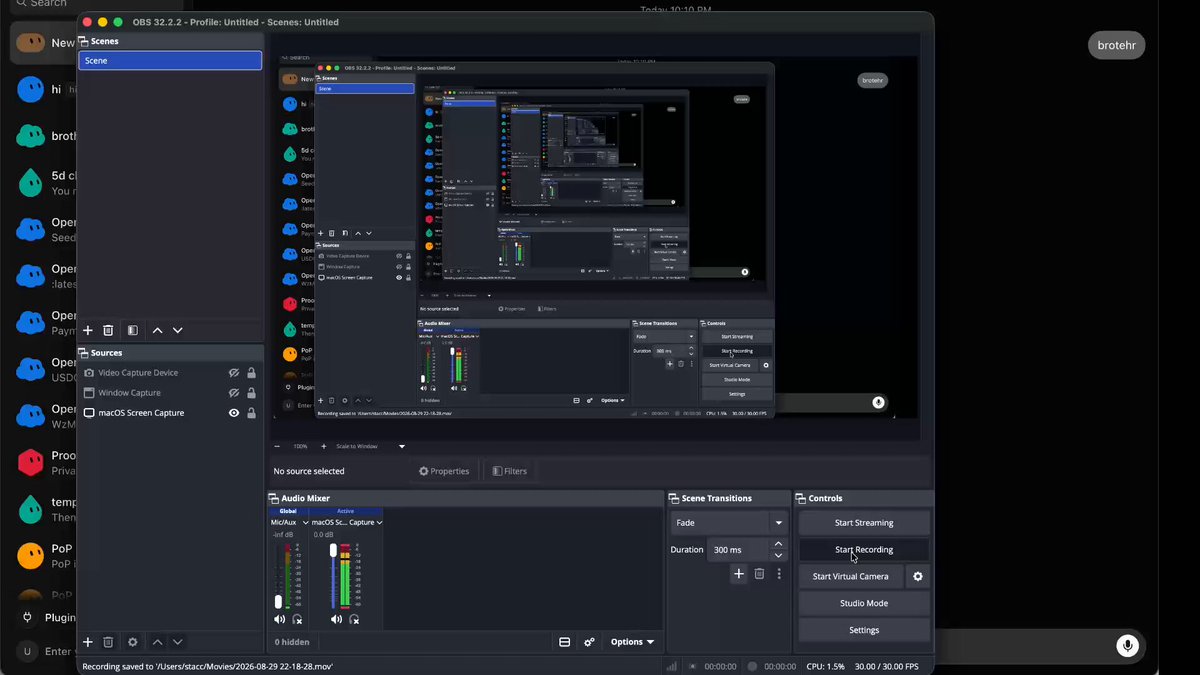Open source properties gear in Sources toolbar
This screenshot has width=1200, height=675.
point(133,642)
